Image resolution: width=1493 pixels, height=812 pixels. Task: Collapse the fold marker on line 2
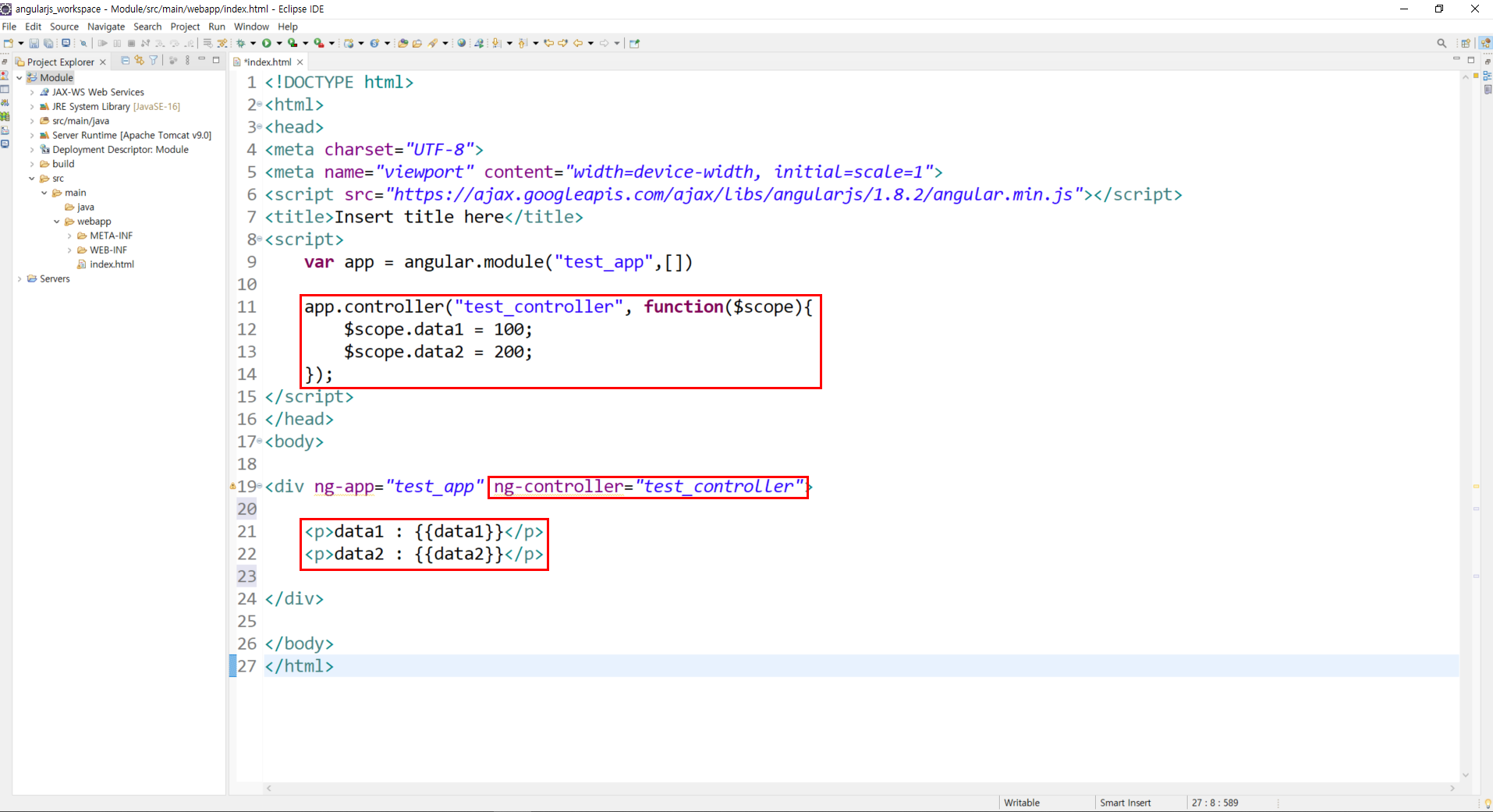click(x=260, y=105)
